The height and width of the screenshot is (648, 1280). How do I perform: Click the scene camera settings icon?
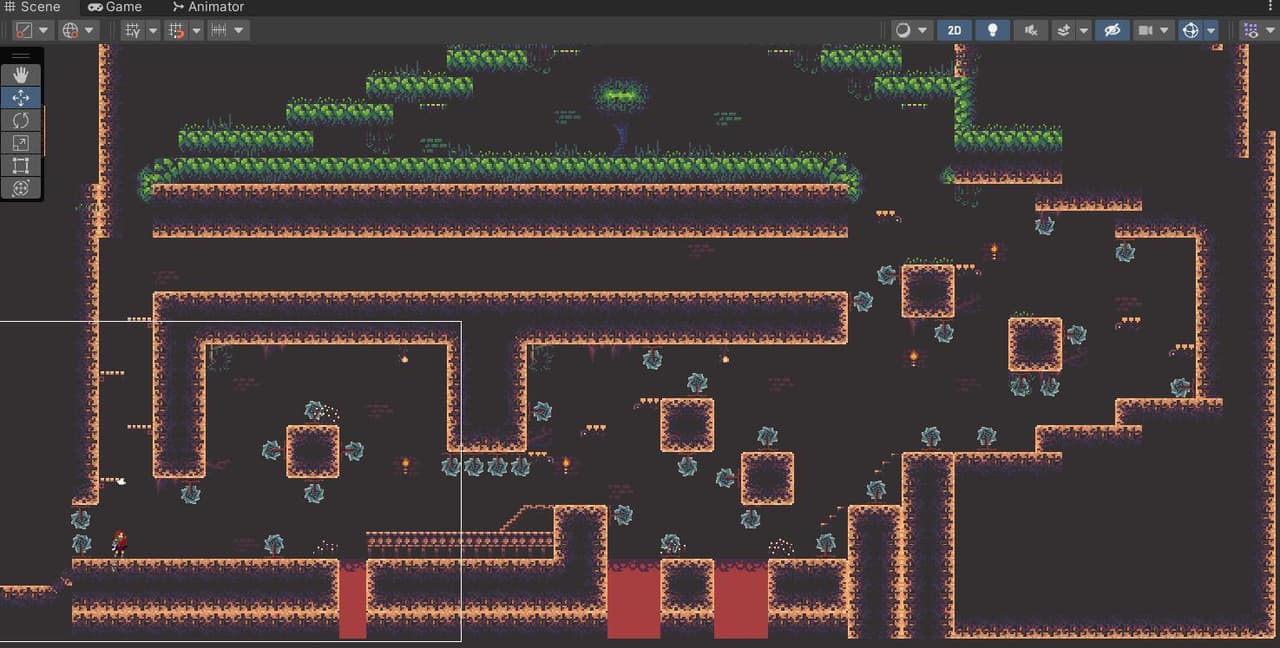[1145, 30]
